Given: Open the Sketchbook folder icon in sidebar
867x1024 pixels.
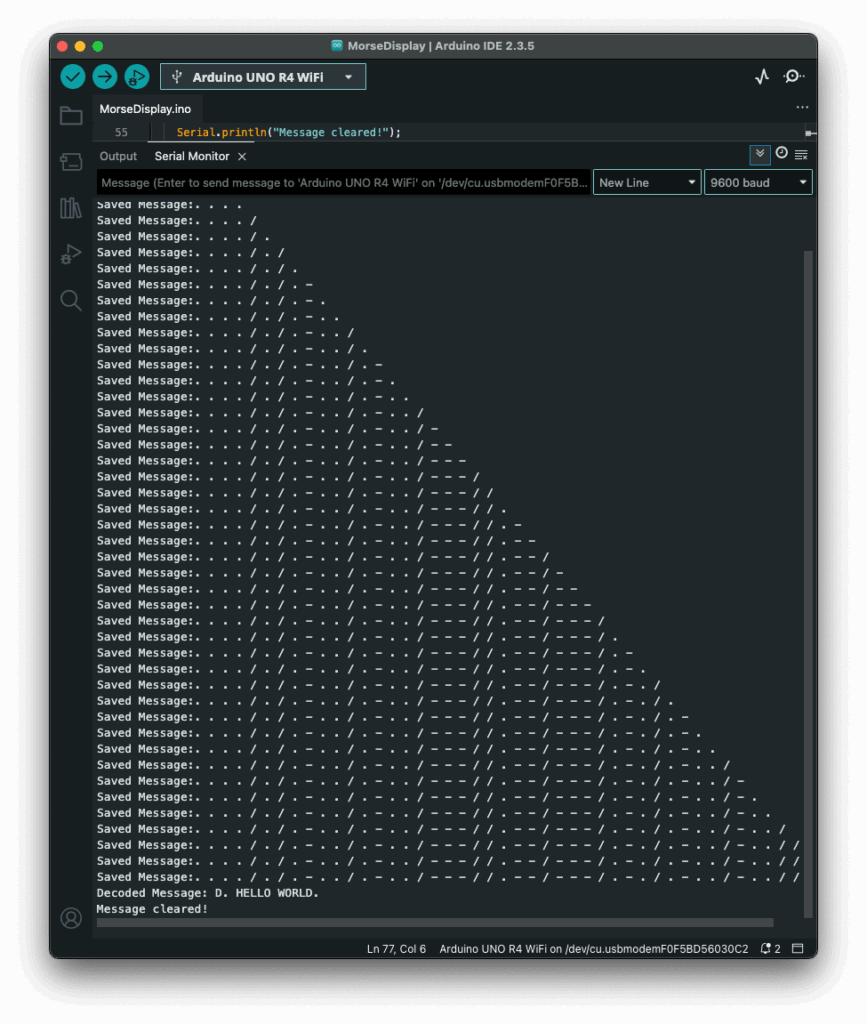Looking at the screenshot, I should point(71,116).
